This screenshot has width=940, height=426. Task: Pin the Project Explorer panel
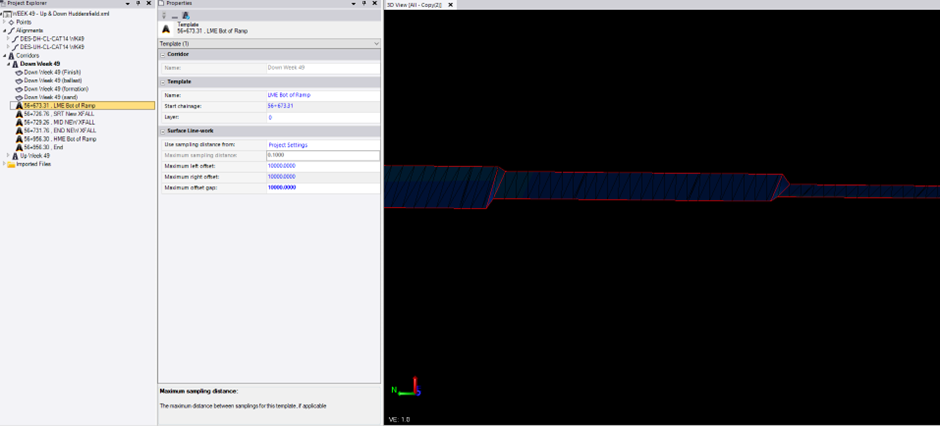138,4
